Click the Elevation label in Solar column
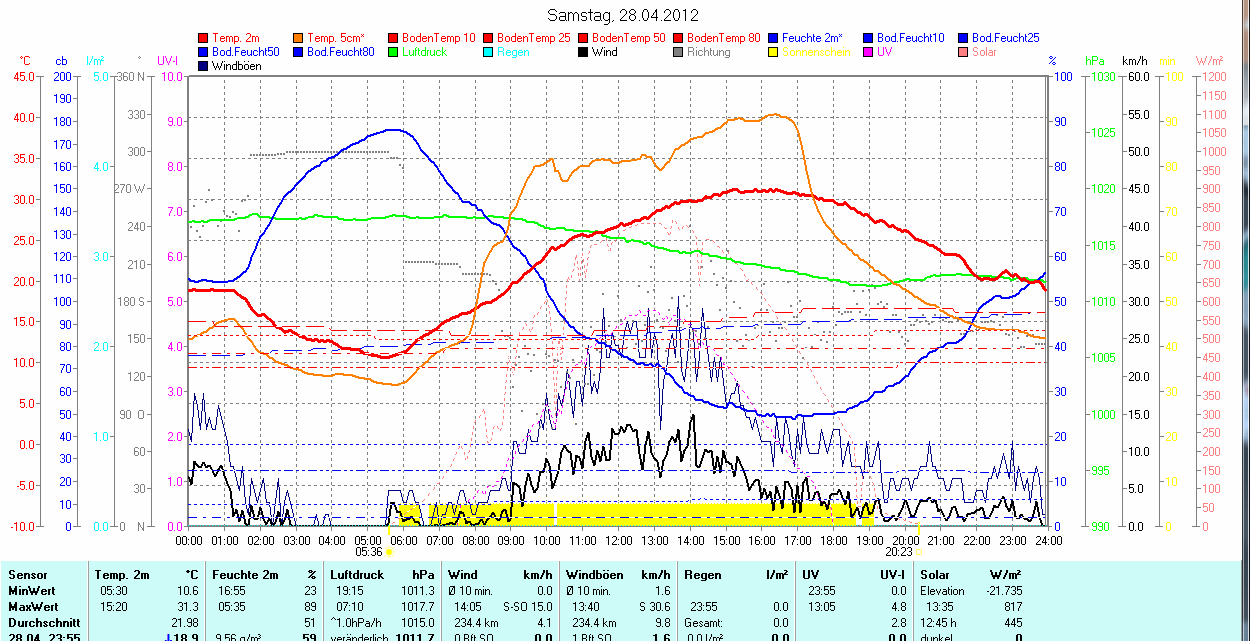Viewport: 1250px width, 641px height. coord(941,591)
